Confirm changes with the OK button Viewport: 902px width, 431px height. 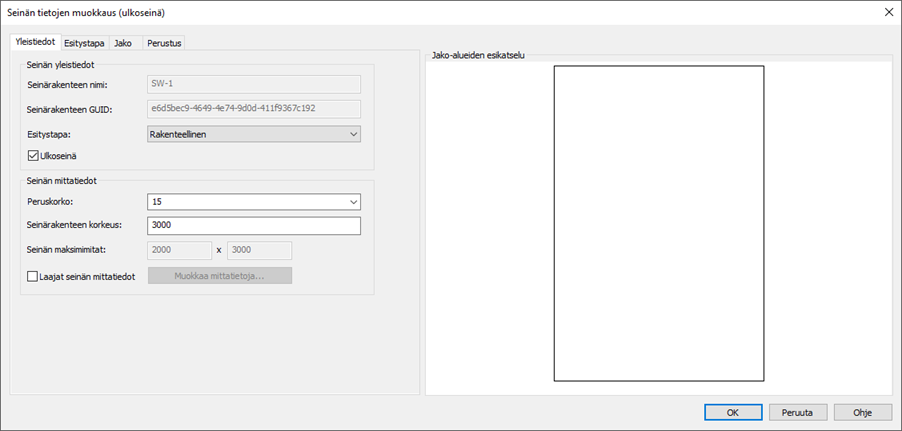click(x=733, y=412)
